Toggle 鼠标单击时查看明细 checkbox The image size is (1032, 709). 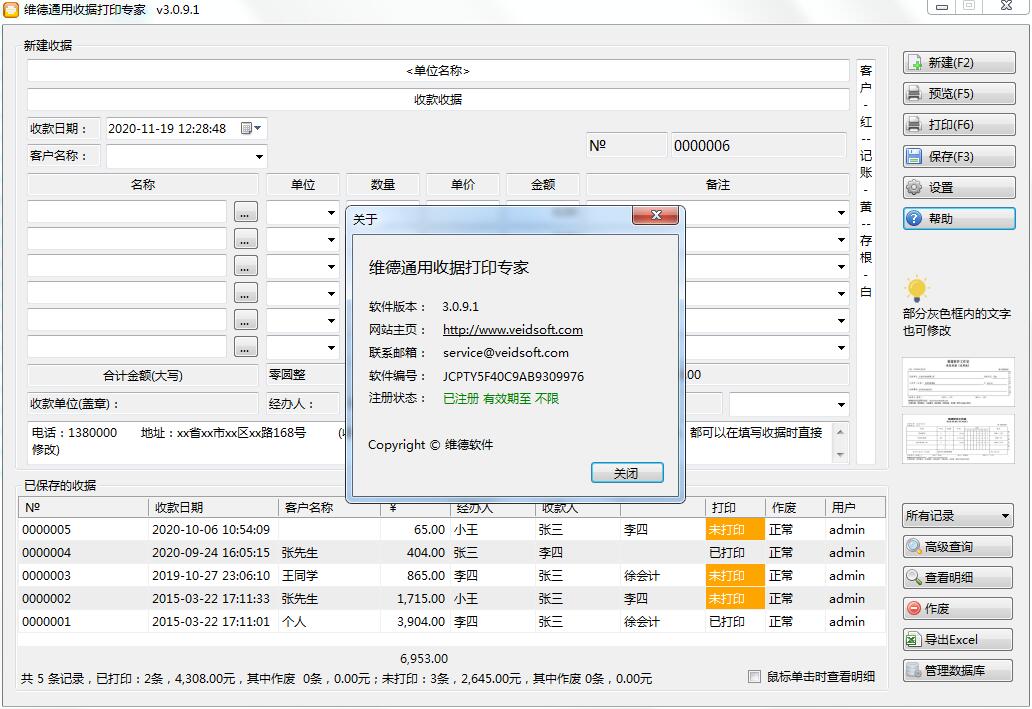pyautogui.click(x=754, y=676)
